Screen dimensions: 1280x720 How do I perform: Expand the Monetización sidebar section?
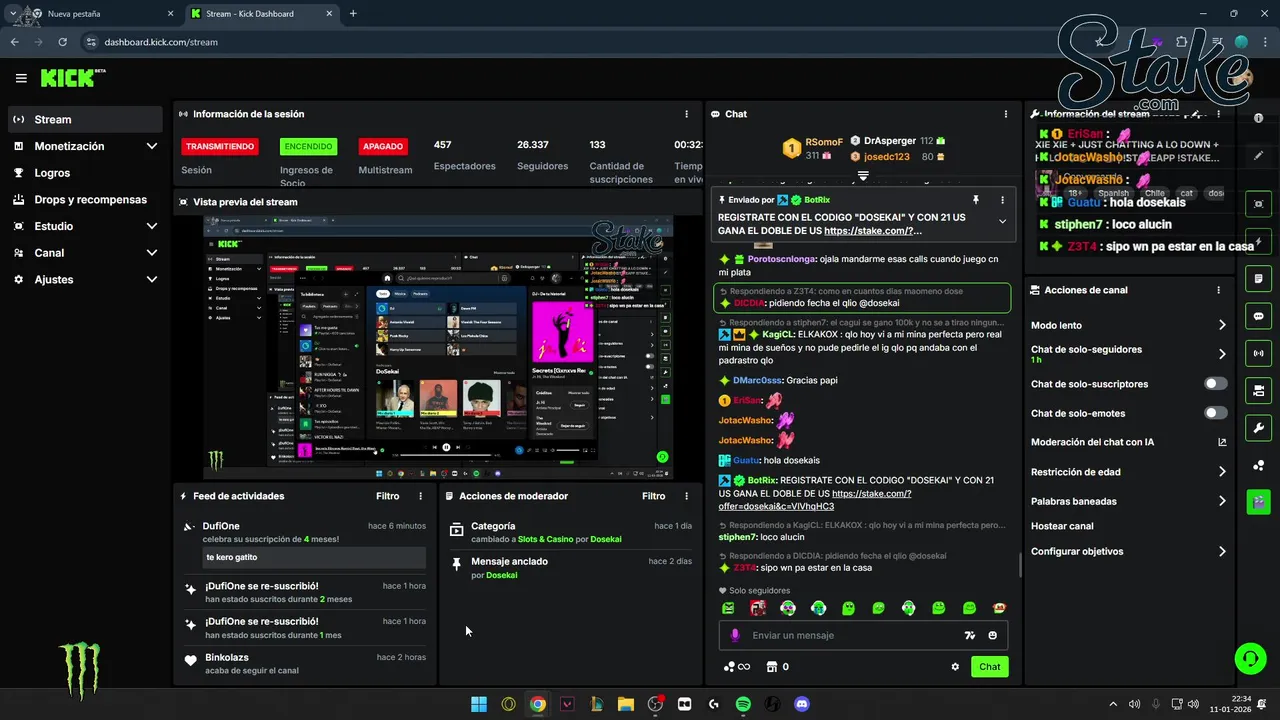pos(86,146)
